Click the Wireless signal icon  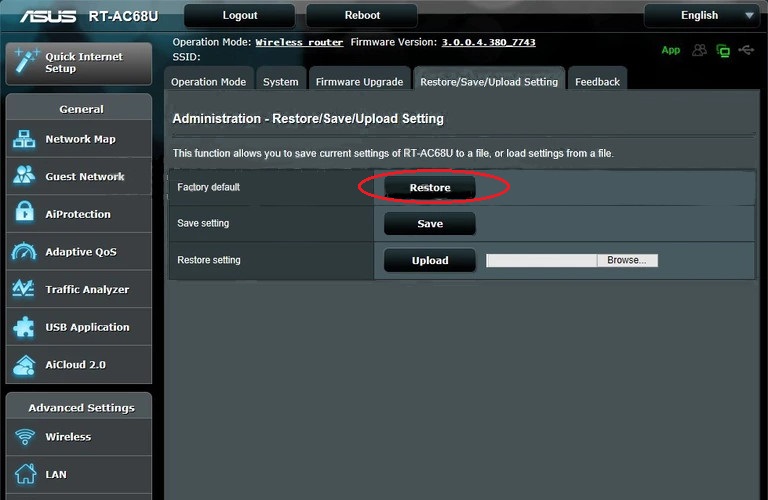click(25, 436)
